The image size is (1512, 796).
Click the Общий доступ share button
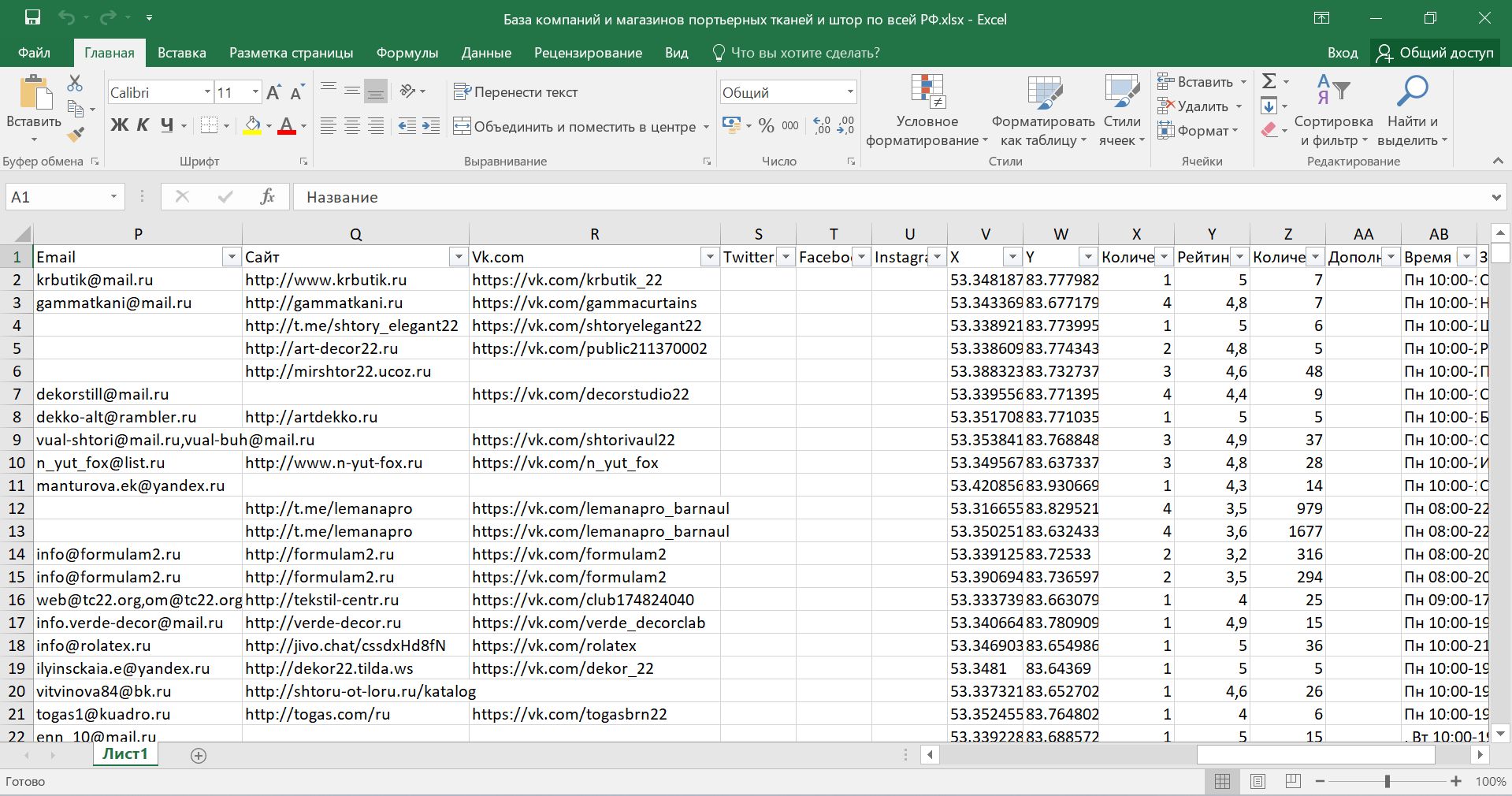tap(1436, 53)
